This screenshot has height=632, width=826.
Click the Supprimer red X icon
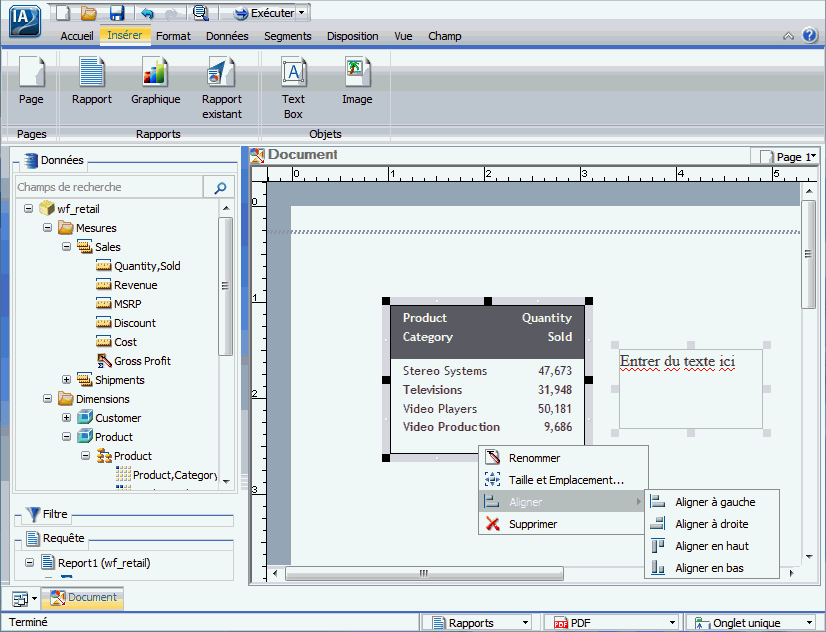[493, 524]
